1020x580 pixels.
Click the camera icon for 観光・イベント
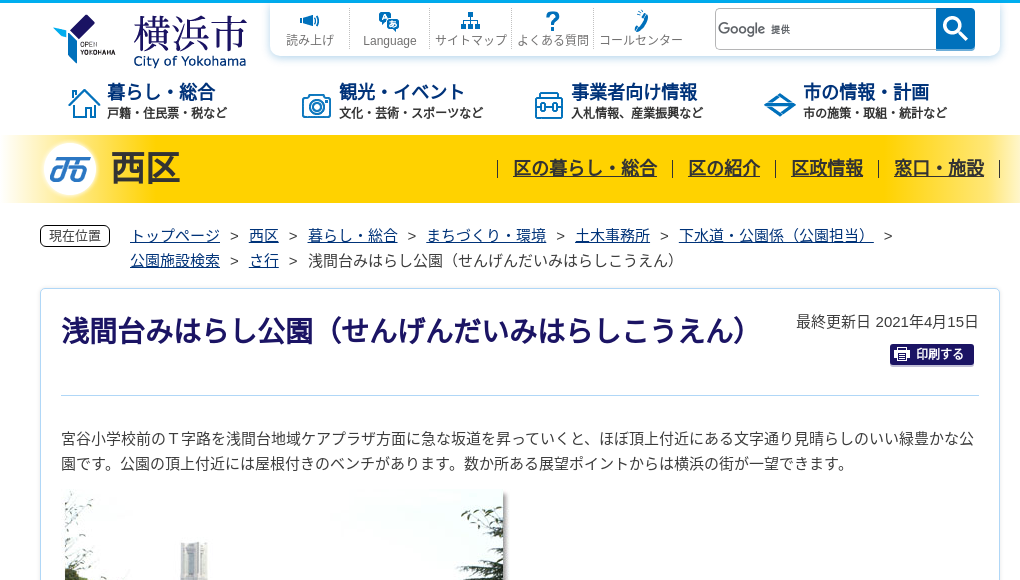(x=318, y=103)
